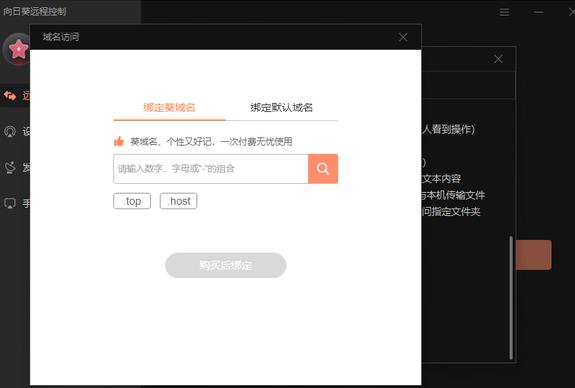Click the domain name input field
This screenshot has height=388, width=575.
(211, 169)
